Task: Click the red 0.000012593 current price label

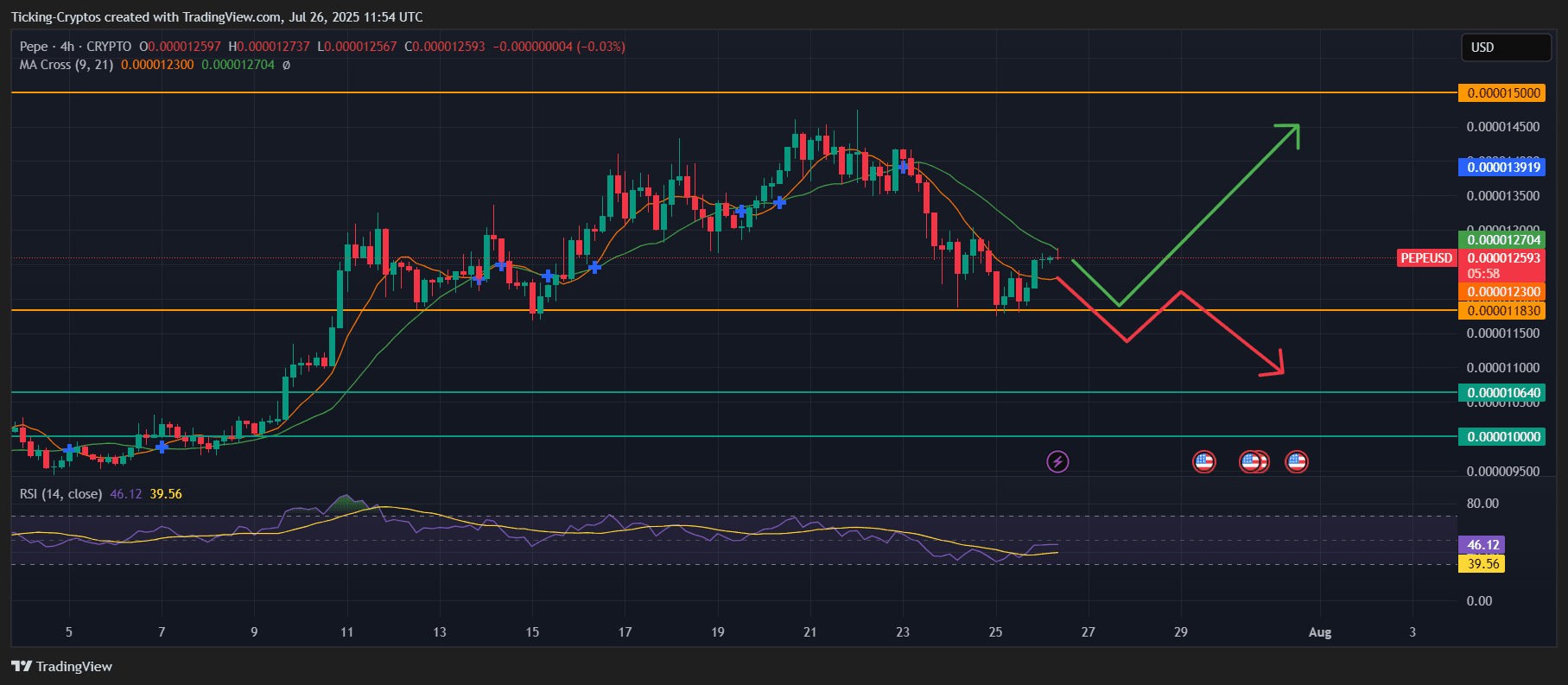Action: click(1501, 258)
